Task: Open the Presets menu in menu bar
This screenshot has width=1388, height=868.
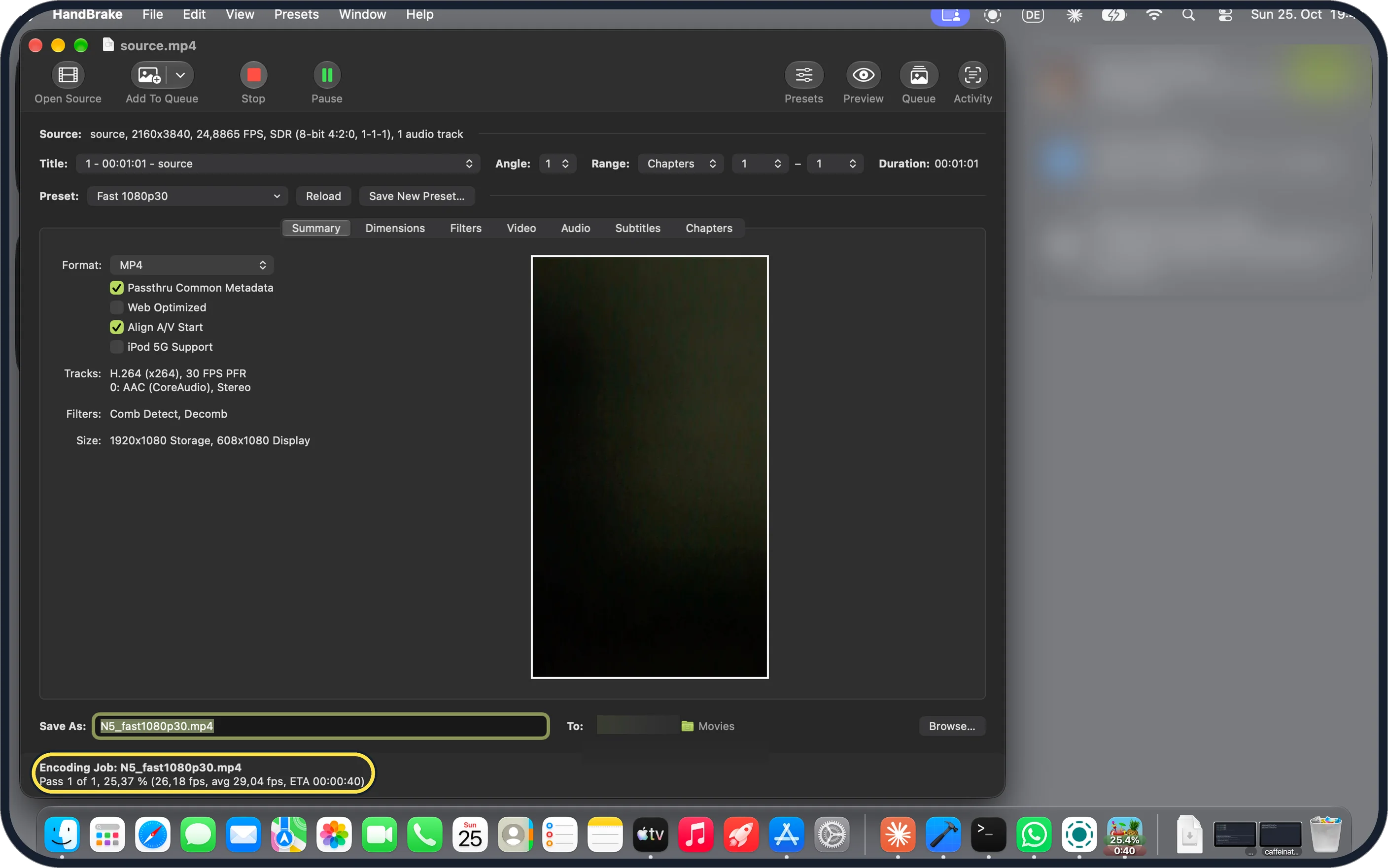Action: tap(296, 14)
